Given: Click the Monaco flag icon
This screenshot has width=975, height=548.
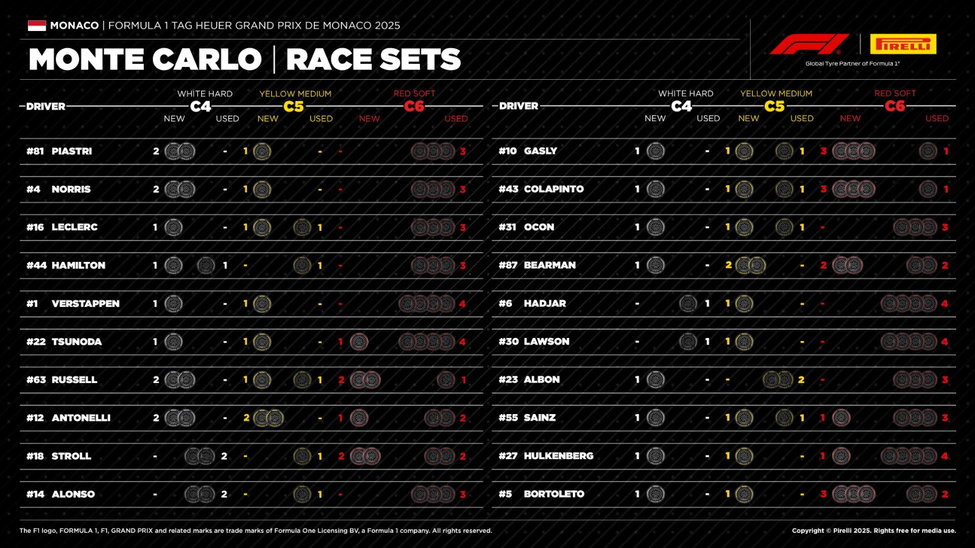Looking at the screenshot, I should pyautogui.click(x=37, y=24).
